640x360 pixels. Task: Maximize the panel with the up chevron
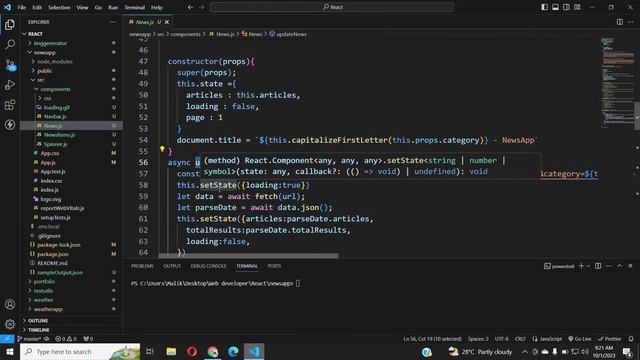click(620, 266)
